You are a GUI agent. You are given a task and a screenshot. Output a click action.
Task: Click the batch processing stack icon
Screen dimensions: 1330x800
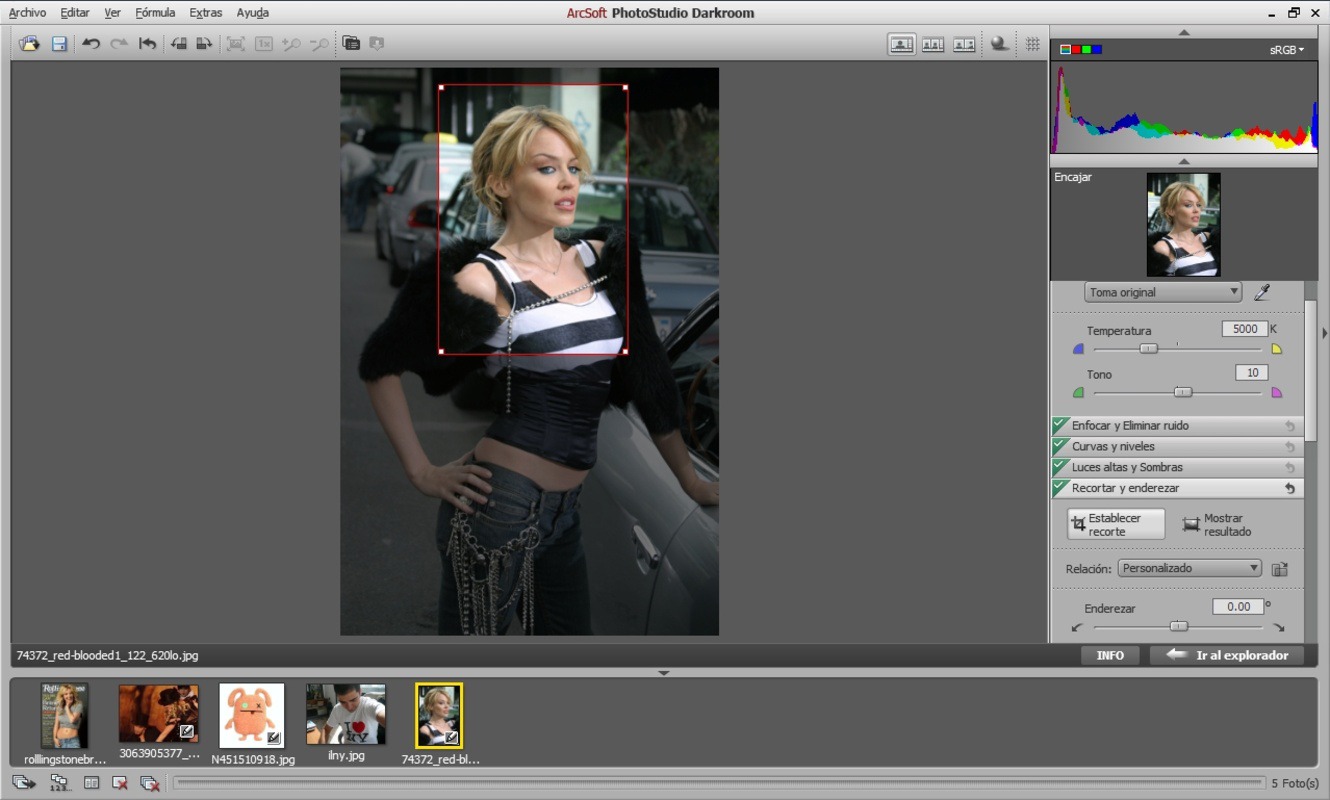[x=351, y=43]
